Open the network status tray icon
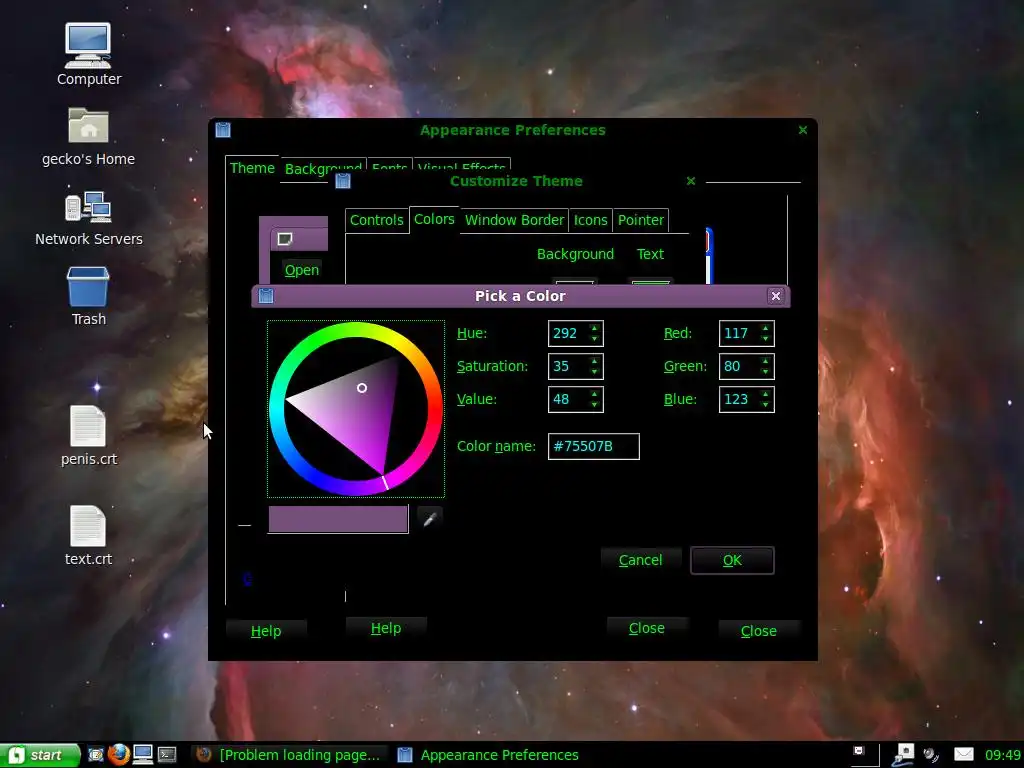The image size is (1024, 768). (x=903, y=754)
